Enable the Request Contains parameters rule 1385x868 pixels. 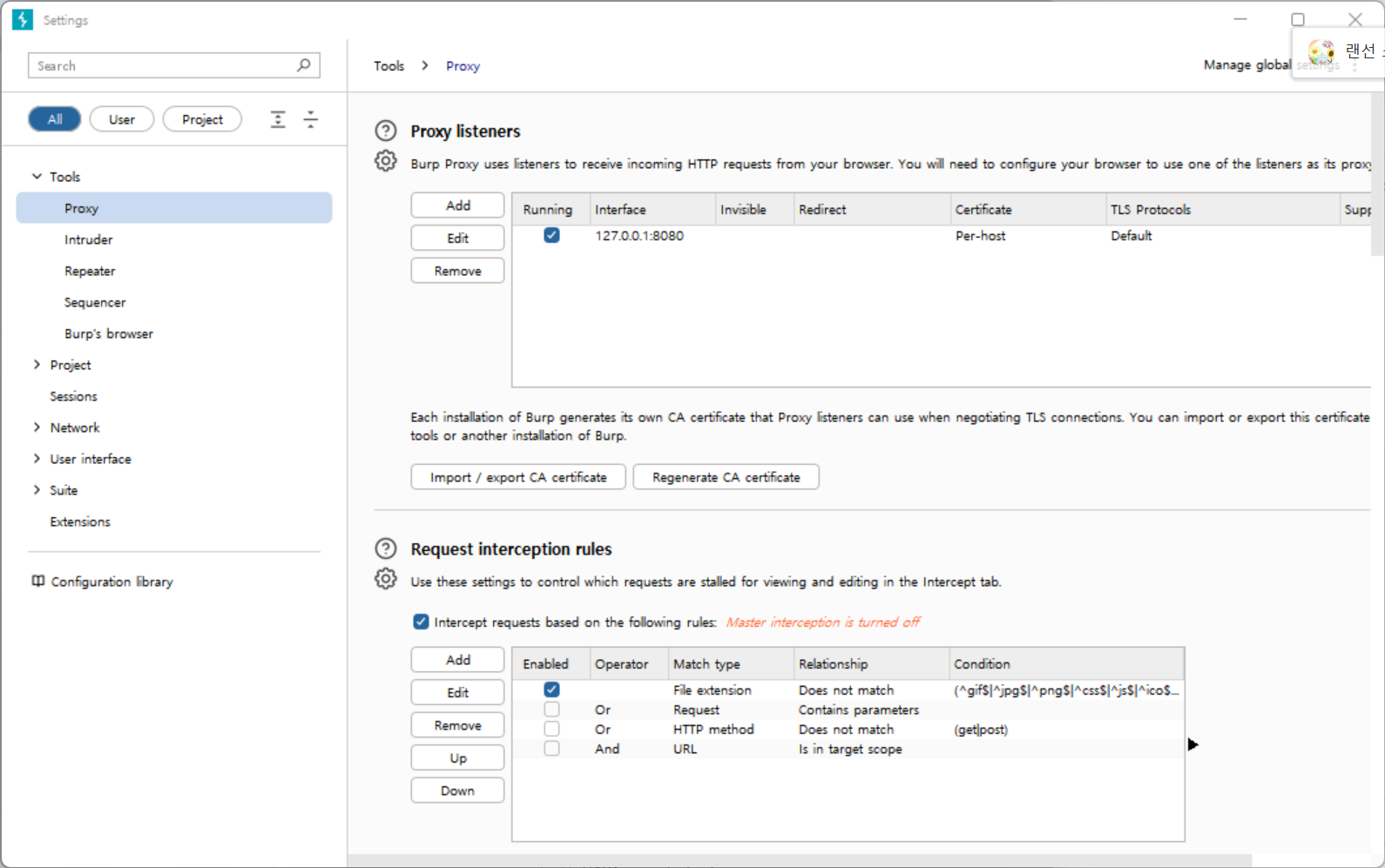[x=551, y=710]
